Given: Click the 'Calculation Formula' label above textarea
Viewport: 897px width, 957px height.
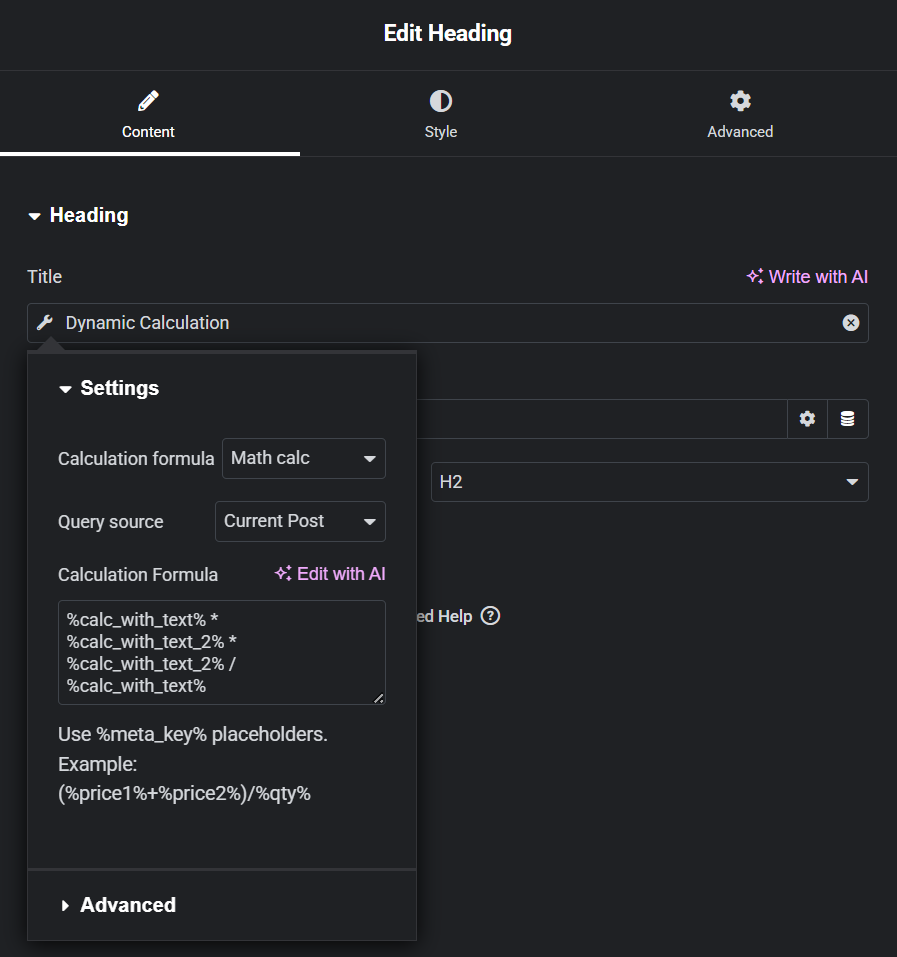Looking at the screenshot, I should coord(138,574).
